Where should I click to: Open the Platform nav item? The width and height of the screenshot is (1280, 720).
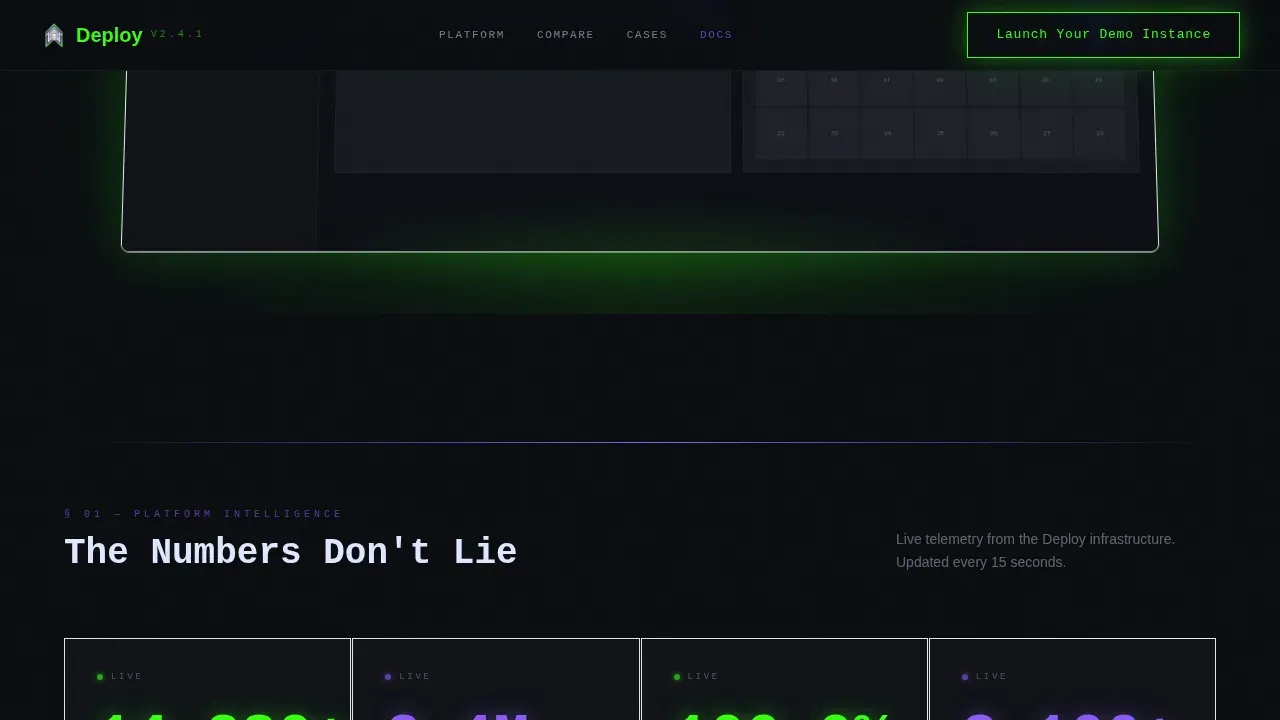click(x=472, y=35)
